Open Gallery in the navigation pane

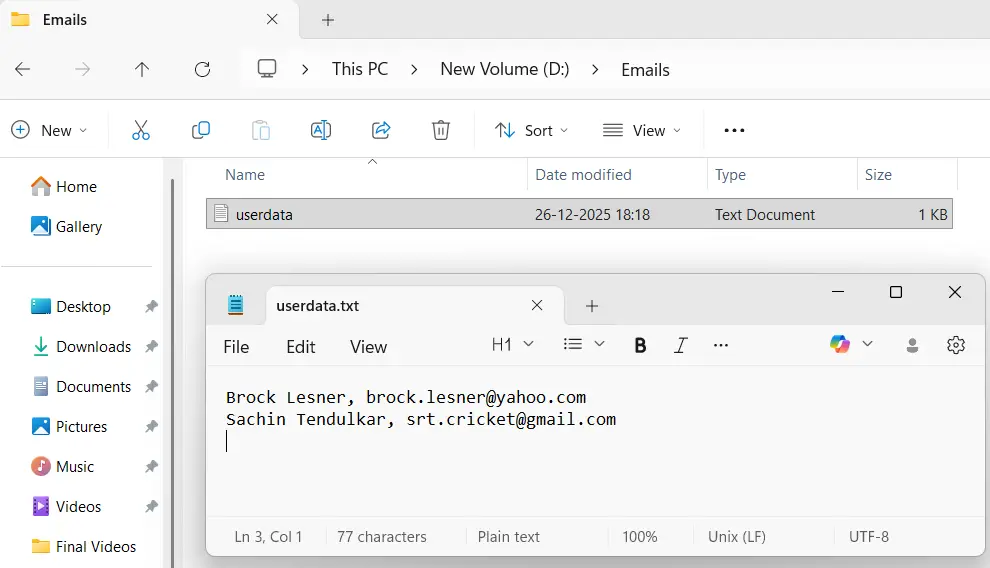[66, 227]
